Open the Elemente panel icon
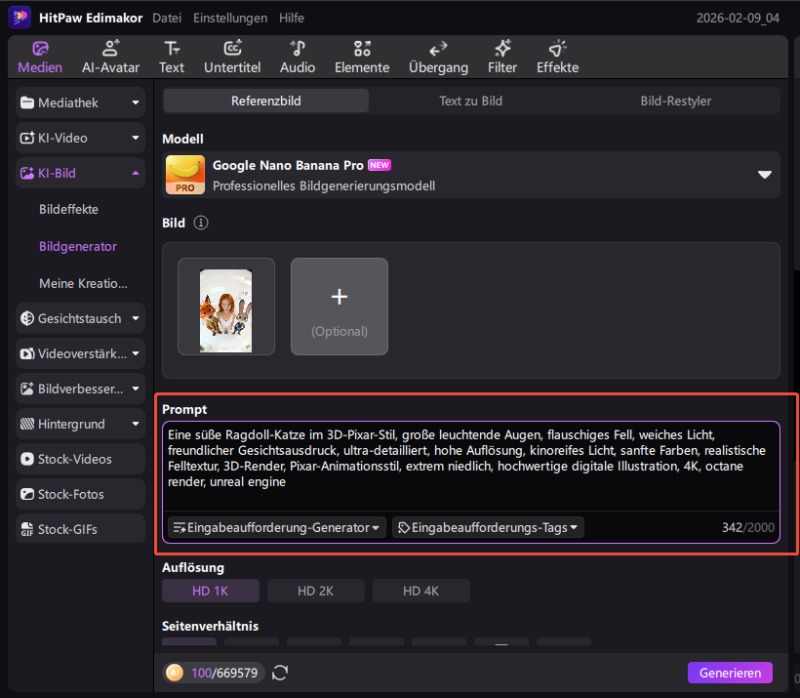 [x=362, y=57]
